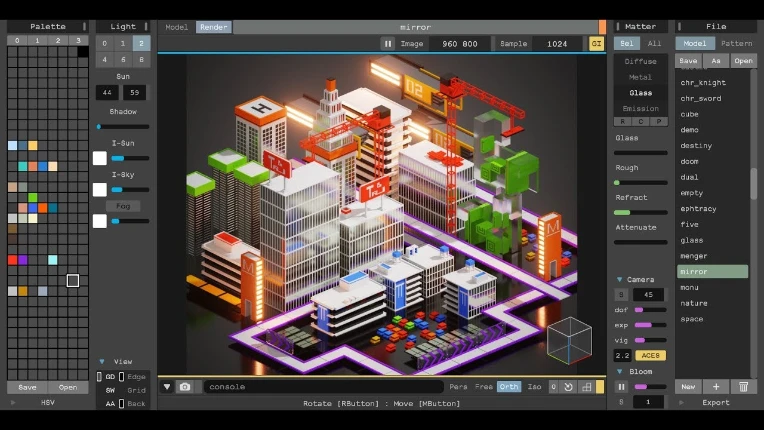Click Save under the Palette grid
The image size is (764, 430).
(x=27, y=388)
